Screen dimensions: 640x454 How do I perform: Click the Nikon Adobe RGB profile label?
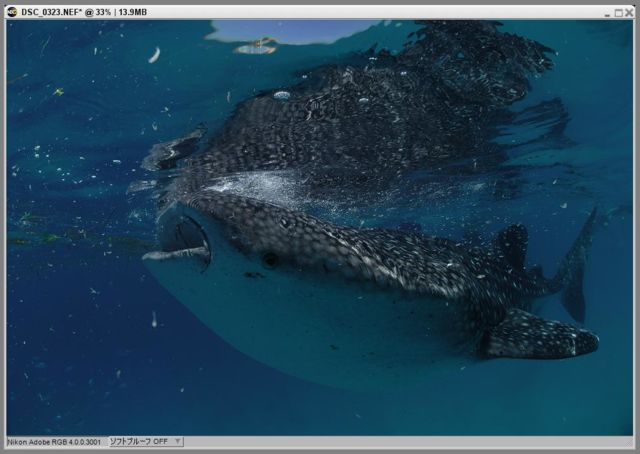tap(54, 441)
